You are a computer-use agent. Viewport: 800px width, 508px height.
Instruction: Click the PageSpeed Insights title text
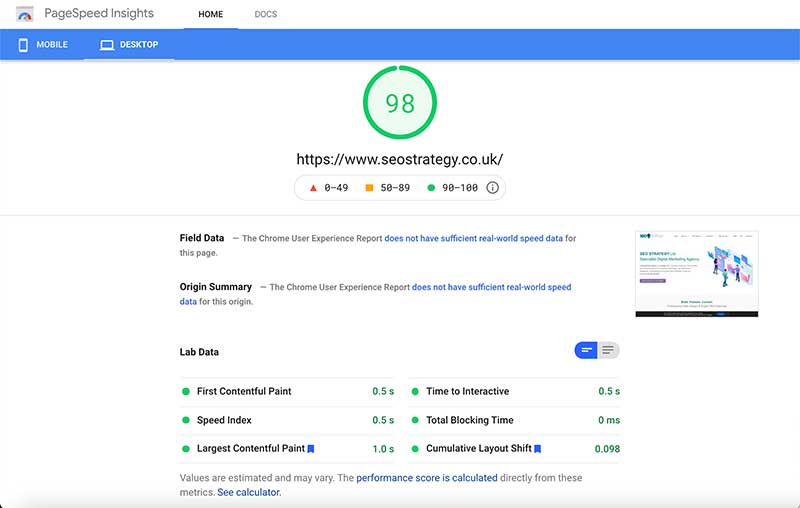tap(99, 13)
